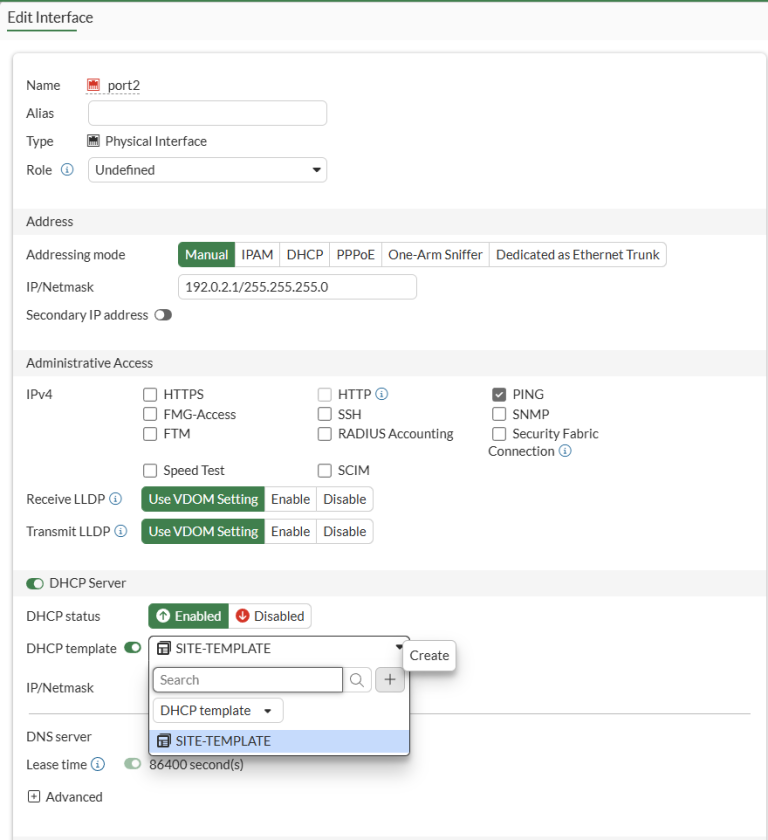
Task: Uncheck the PING checkbox
Action: click(x=499, y=395)
